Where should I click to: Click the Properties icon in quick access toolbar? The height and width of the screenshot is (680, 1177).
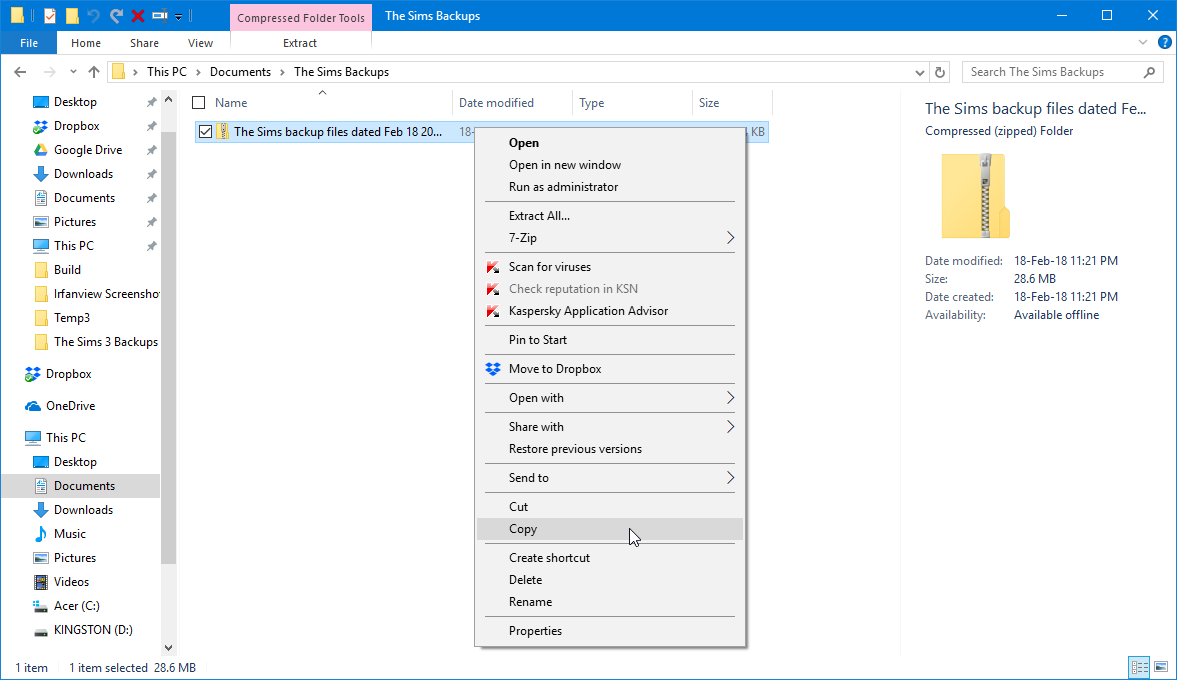click(x=50, y=16)
